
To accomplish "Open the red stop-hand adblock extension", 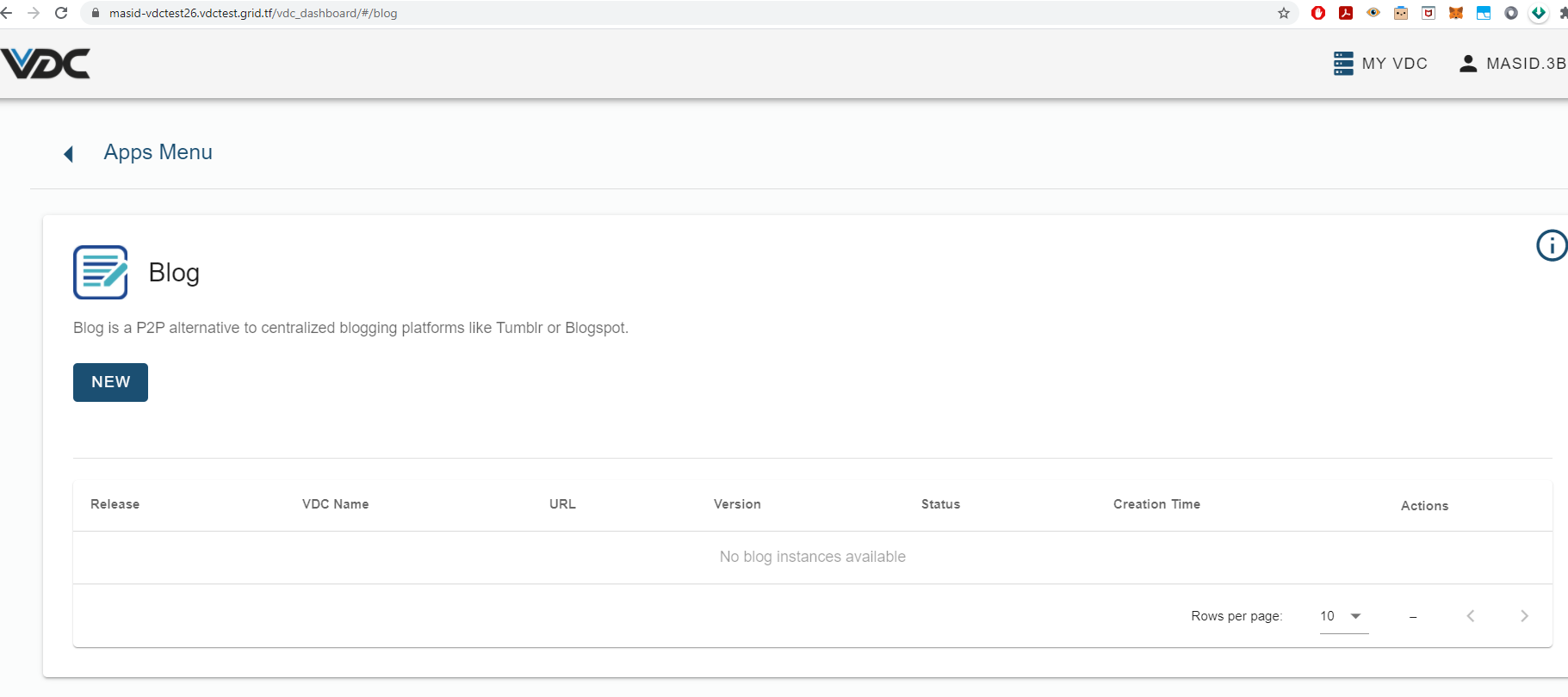I will 1318,13.
